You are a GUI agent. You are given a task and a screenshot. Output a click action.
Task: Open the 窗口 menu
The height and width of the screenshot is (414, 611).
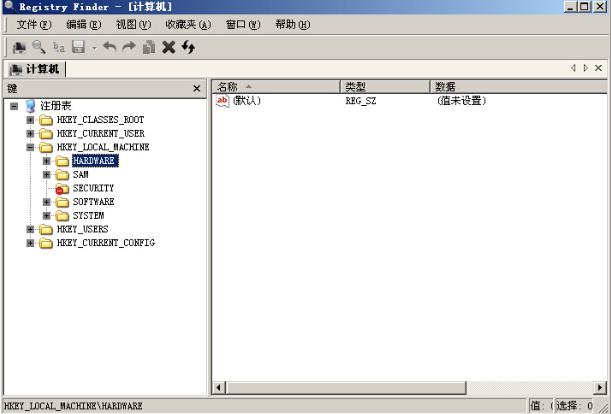click(x=243, y=25)
